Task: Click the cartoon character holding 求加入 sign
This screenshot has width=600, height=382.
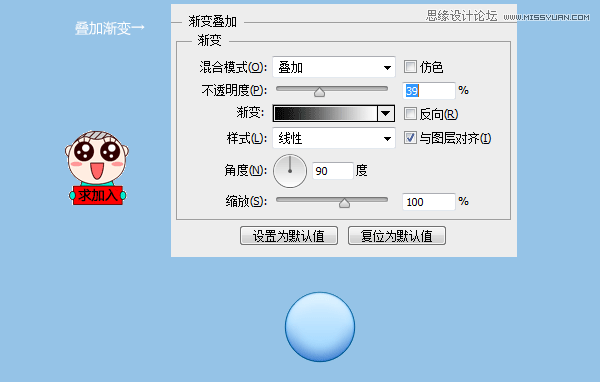Action: pyautogui.click(x=97, y=168)
